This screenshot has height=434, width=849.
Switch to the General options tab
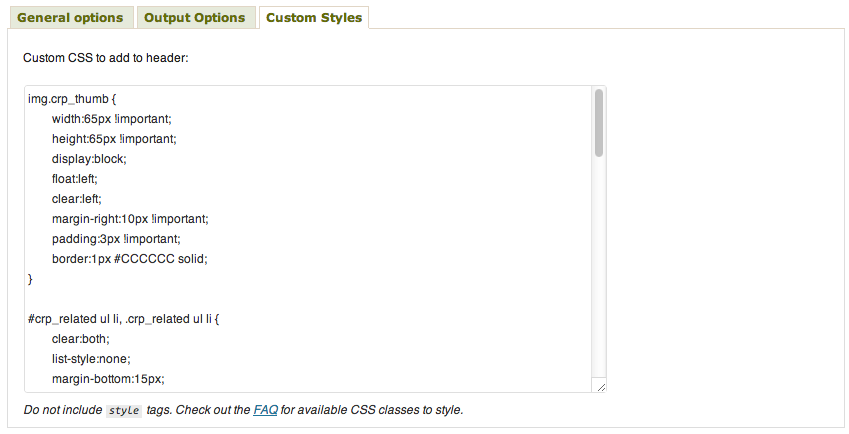point(70,18)
